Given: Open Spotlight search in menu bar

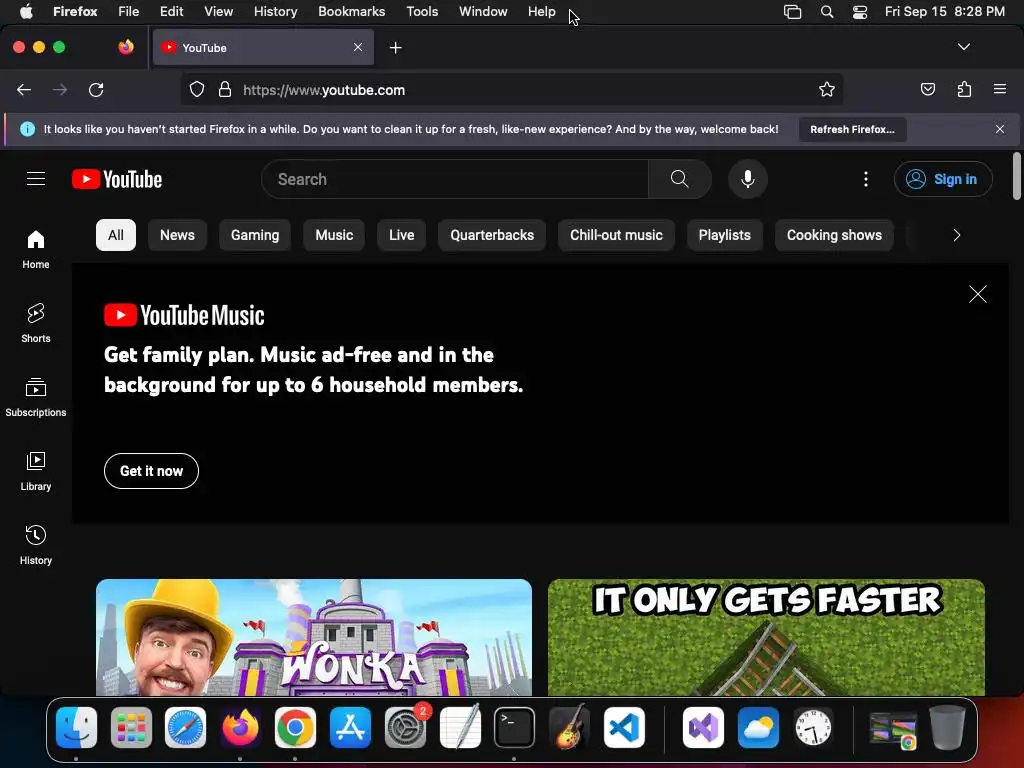Looking at the screenshot, I should [827, 12].
